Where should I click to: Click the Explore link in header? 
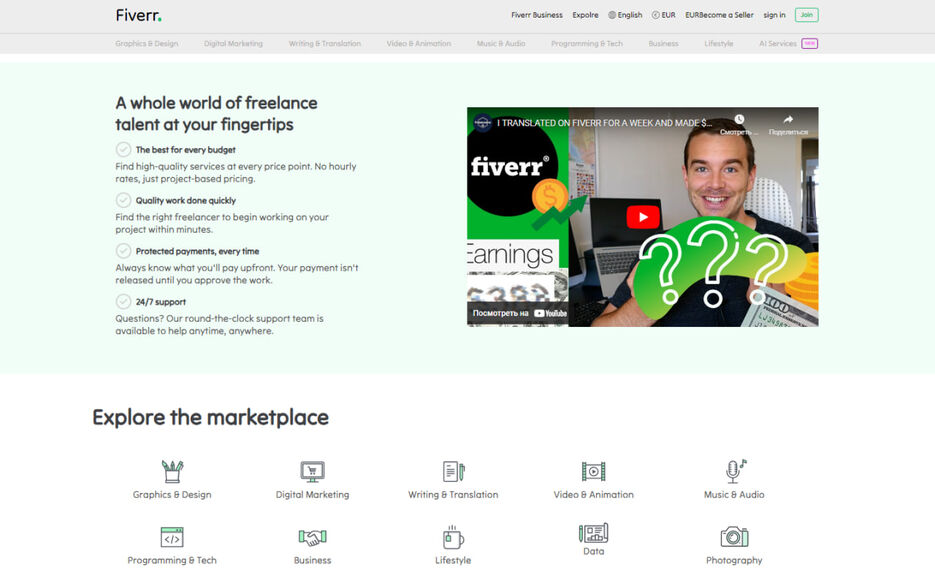(x=586, y=15)
